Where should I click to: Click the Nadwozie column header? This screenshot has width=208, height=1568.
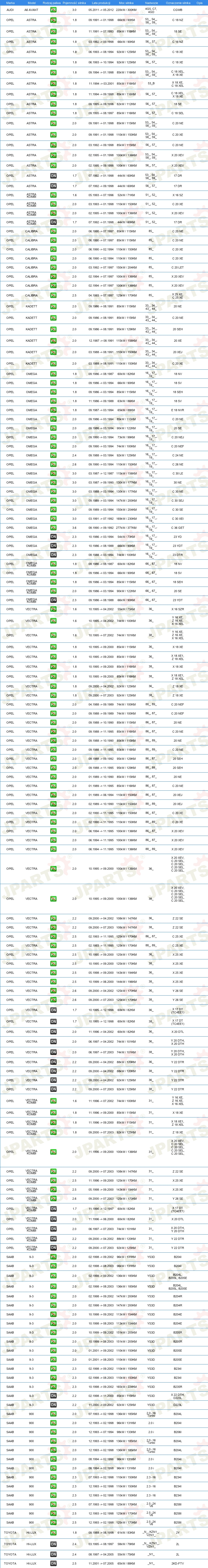(151, 2)
